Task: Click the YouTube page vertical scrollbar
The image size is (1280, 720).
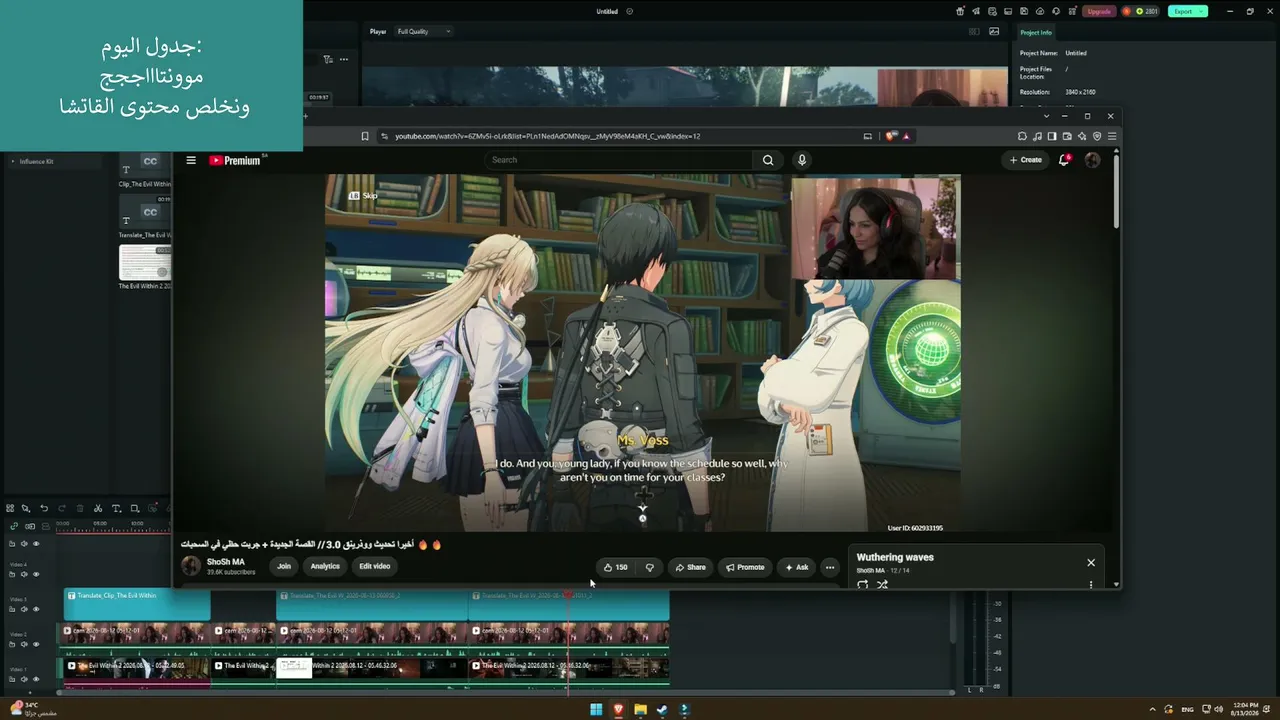Action: click(1116, 190)
